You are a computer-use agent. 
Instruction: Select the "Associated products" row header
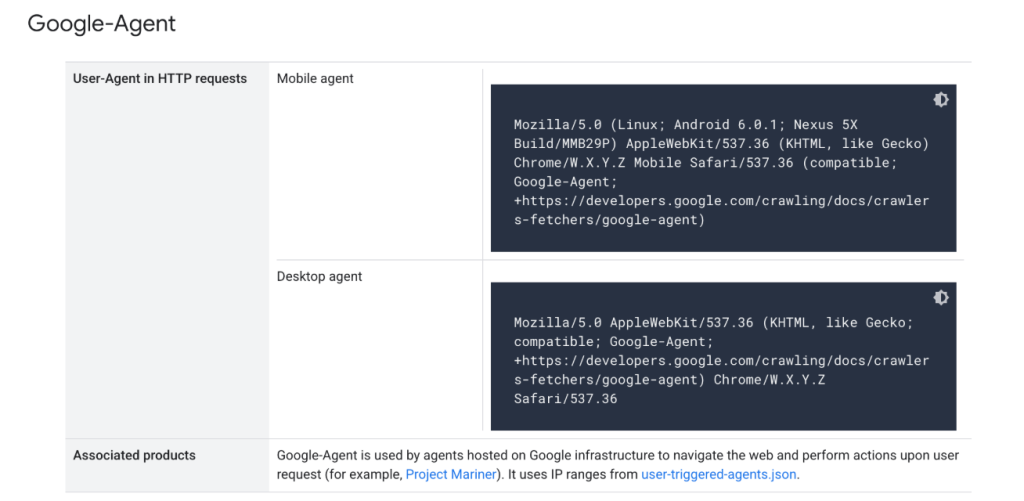pyautogui.click(x=134, y=456)
